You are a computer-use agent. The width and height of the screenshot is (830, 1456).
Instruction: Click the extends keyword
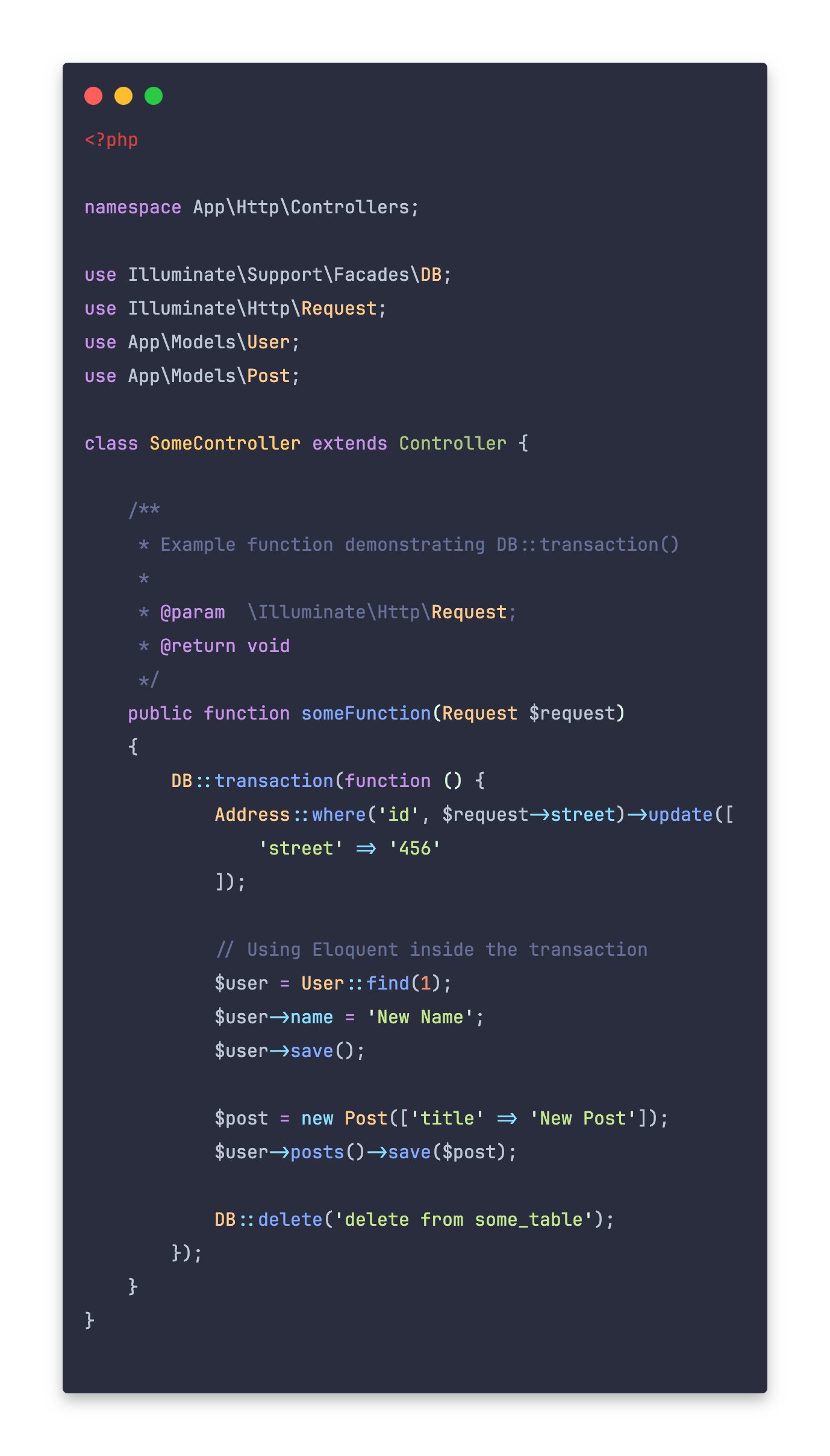click(x=349, y=444)
